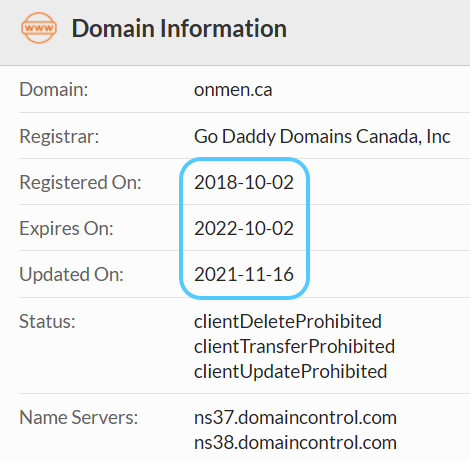The image size is (470, 462).
Task: Click the clientDeleteProhibited status
Action: click(288, 322)
